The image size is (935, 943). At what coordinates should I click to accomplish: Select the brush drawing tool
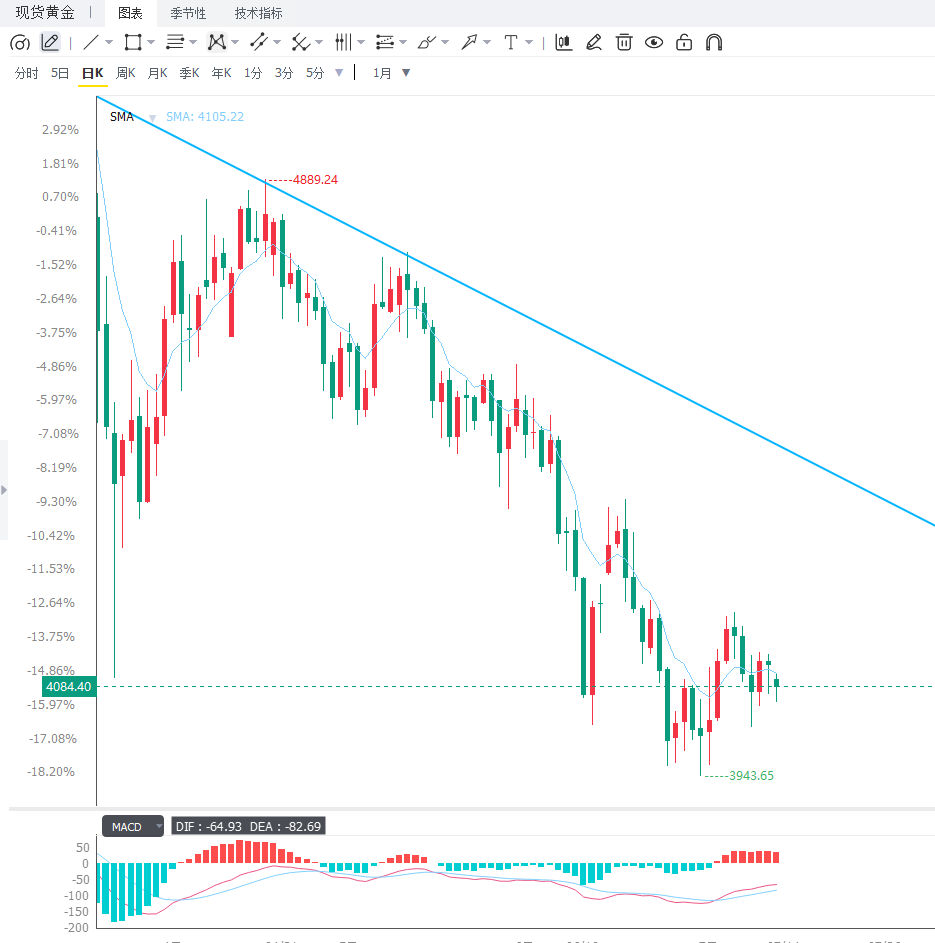pos(426,43)
